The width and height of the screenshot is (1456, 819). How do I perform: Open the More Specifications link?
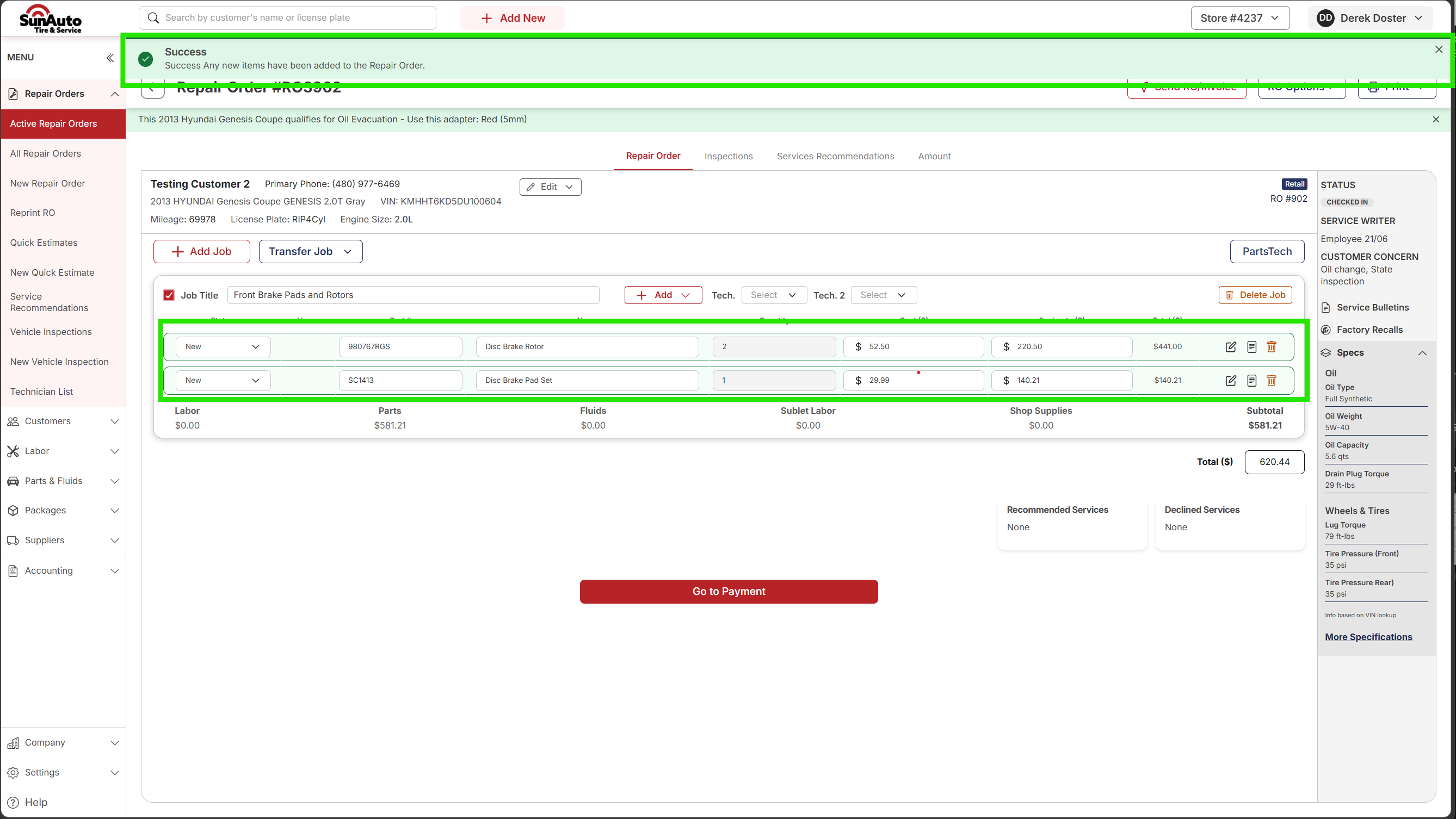(x=1368, y=637)
